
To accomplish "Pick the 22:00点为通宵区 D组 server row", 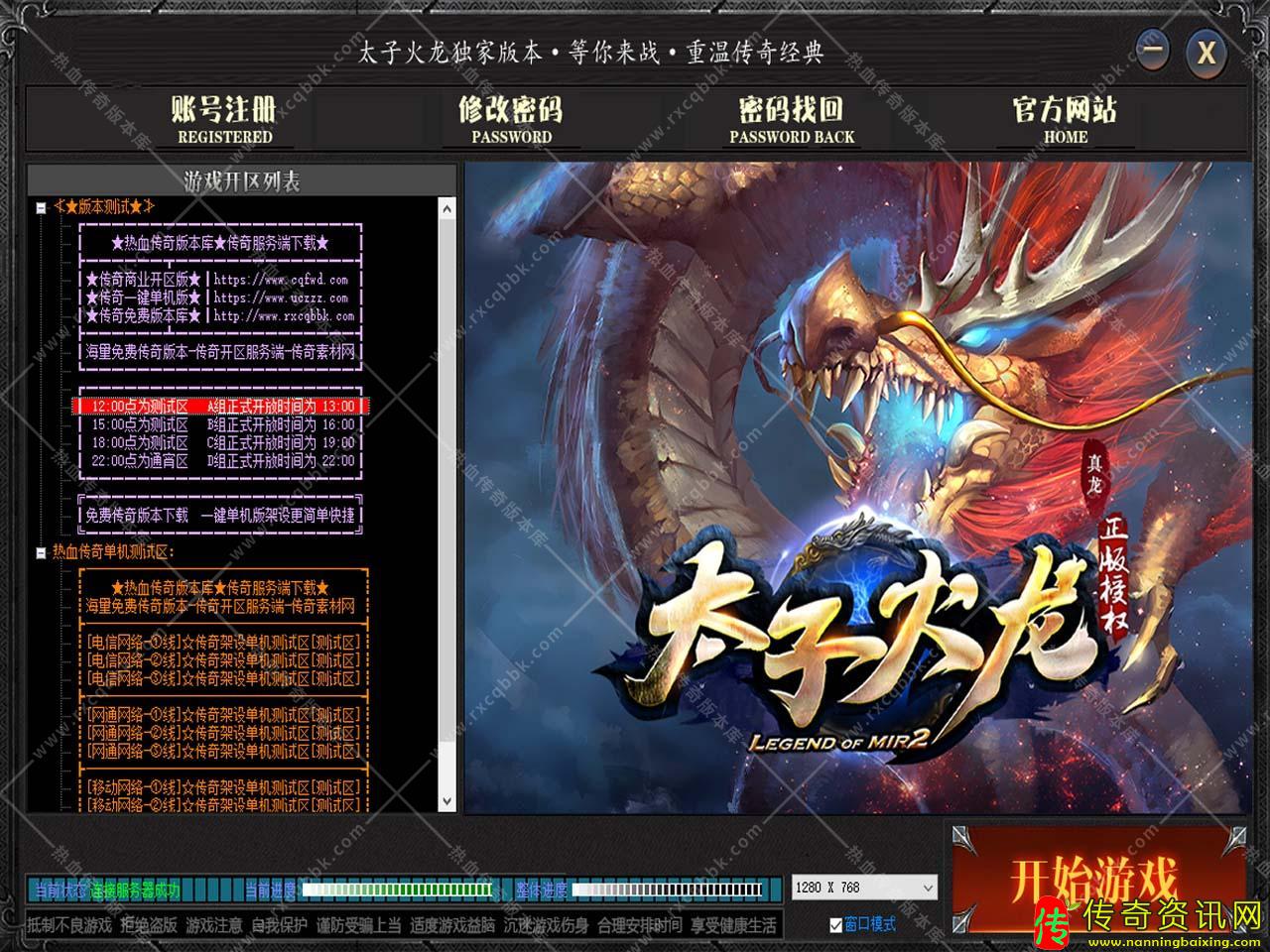I will 220,460.
